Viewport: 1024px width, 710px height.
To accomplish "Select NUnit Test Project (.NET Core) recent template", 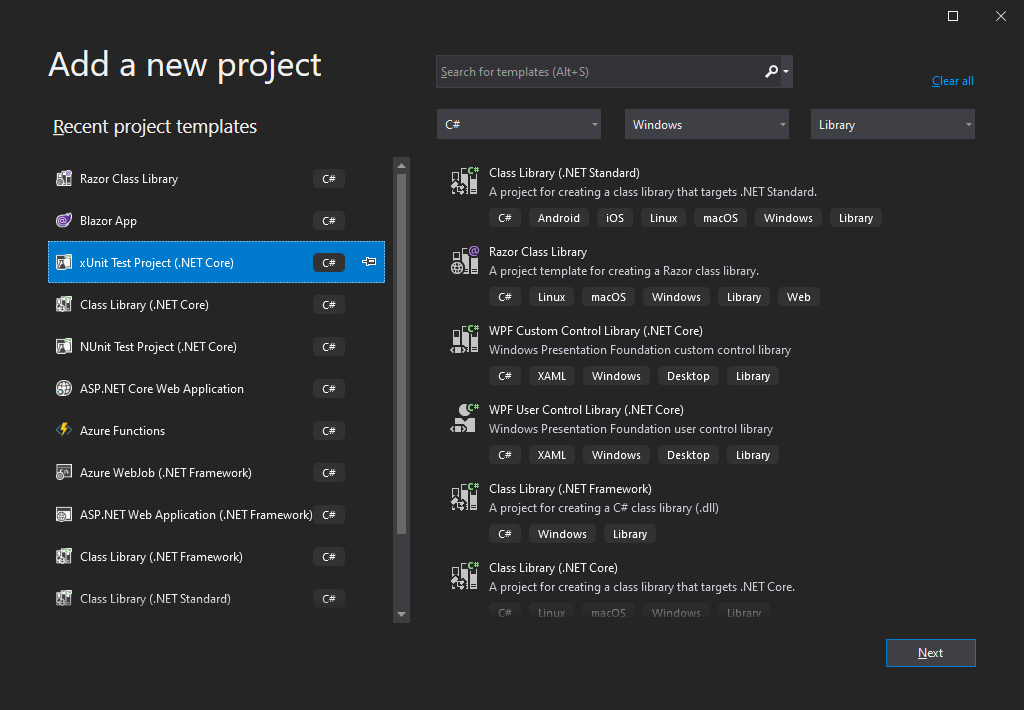I will [x=158, y=347].
